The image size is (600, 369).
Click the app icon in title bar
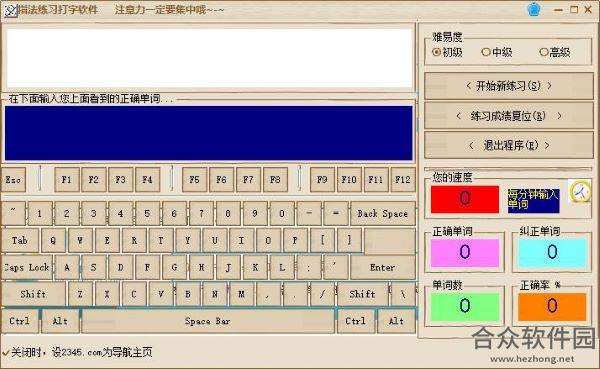[10, 10]
